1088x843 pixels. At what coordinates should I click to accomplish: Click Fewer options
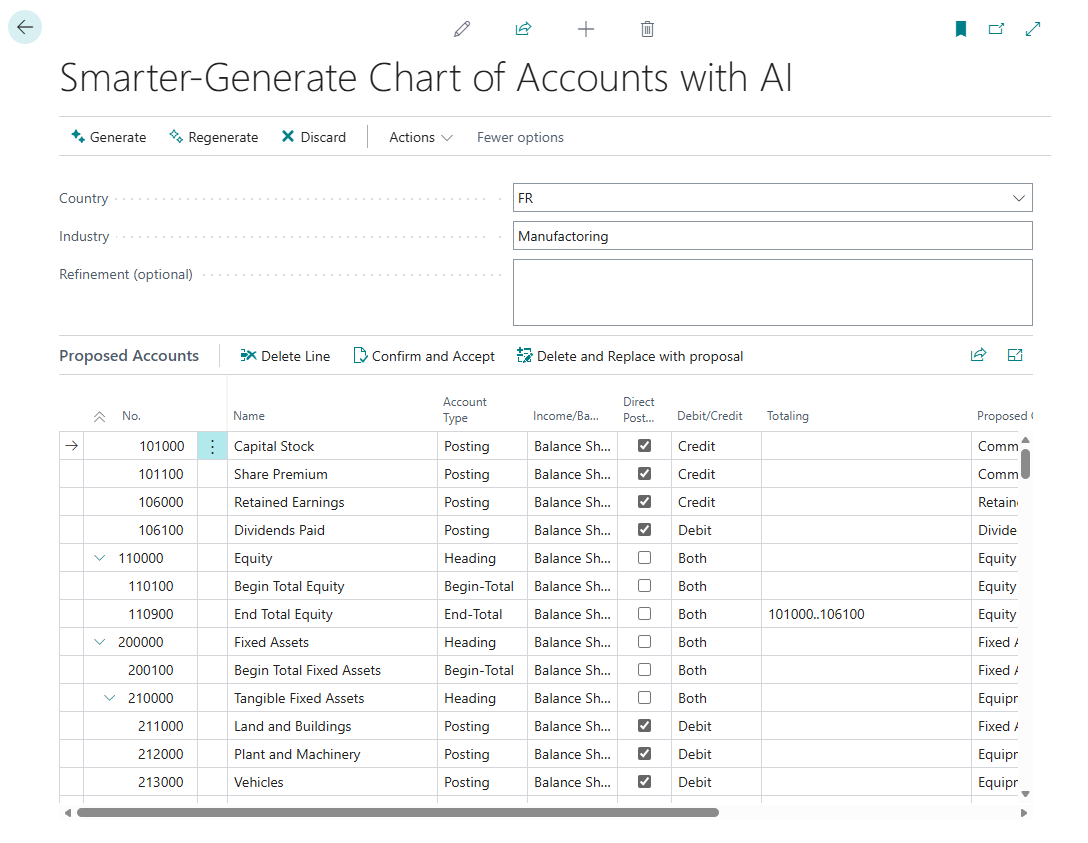520,137
